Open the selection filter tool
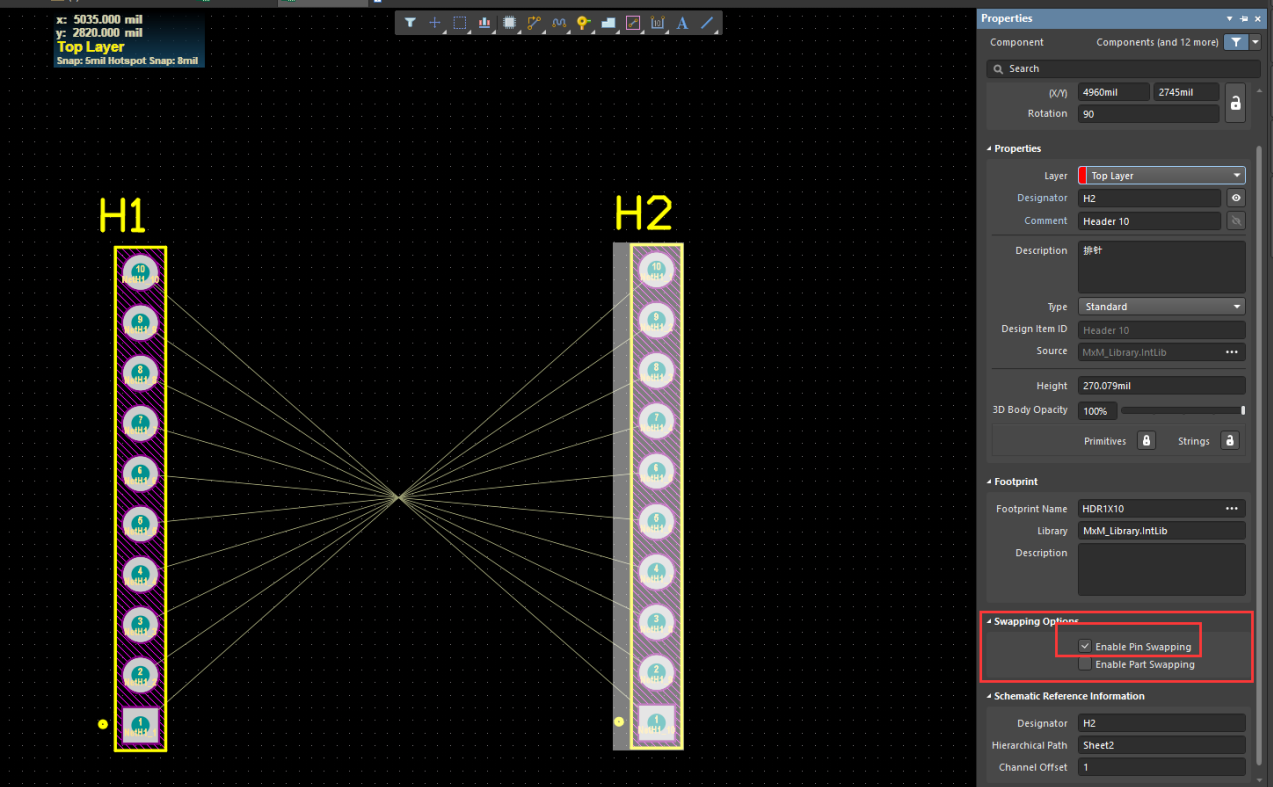This screenshot has width=1273, height=787. point(410,22)
